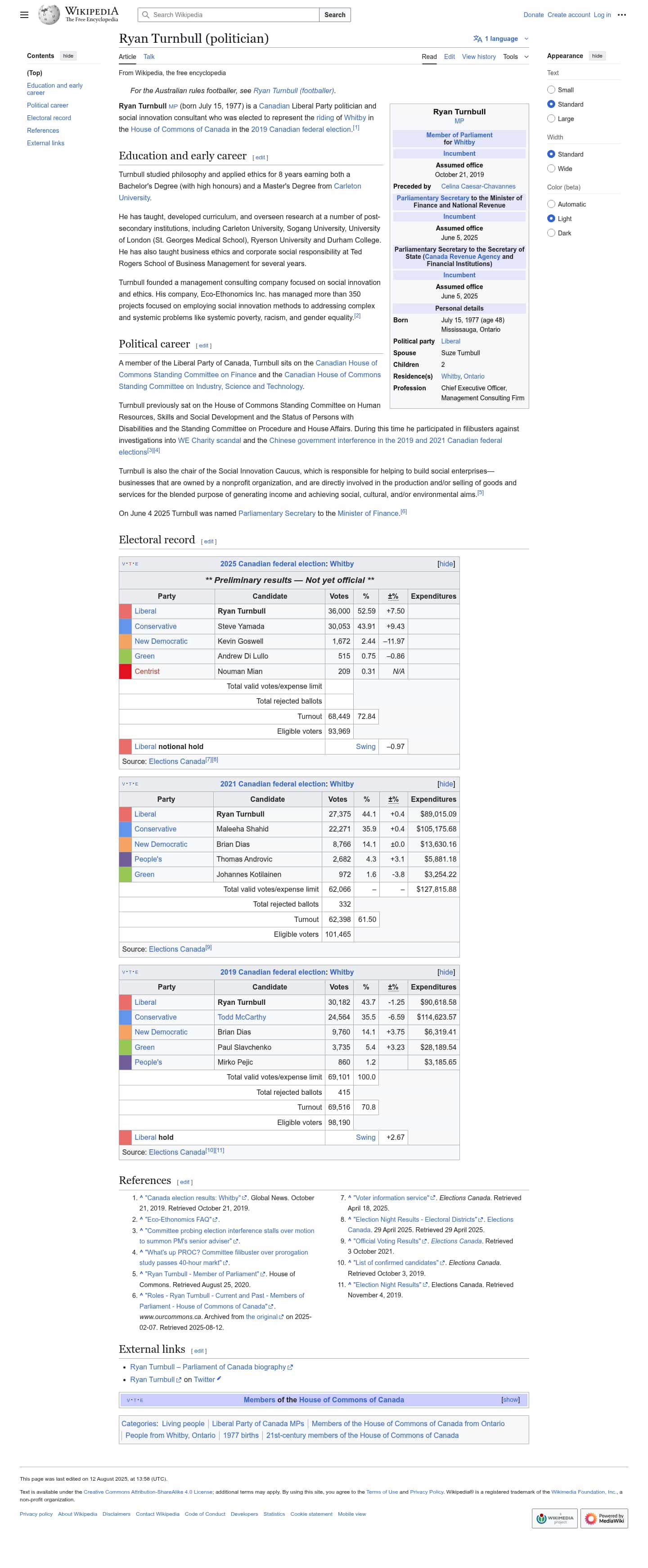This screenshot has height=1568, width=648.
Task: Select Automatic color mode
Action: 551,204
